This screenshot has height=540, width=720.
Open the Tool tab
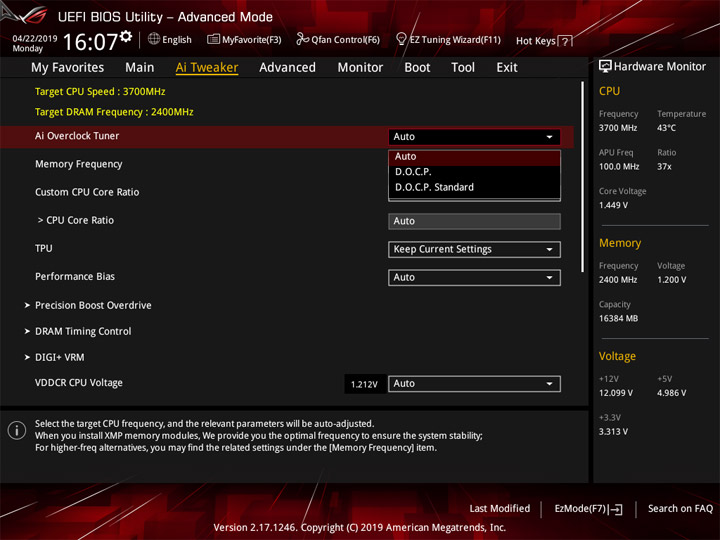(463, 68)
